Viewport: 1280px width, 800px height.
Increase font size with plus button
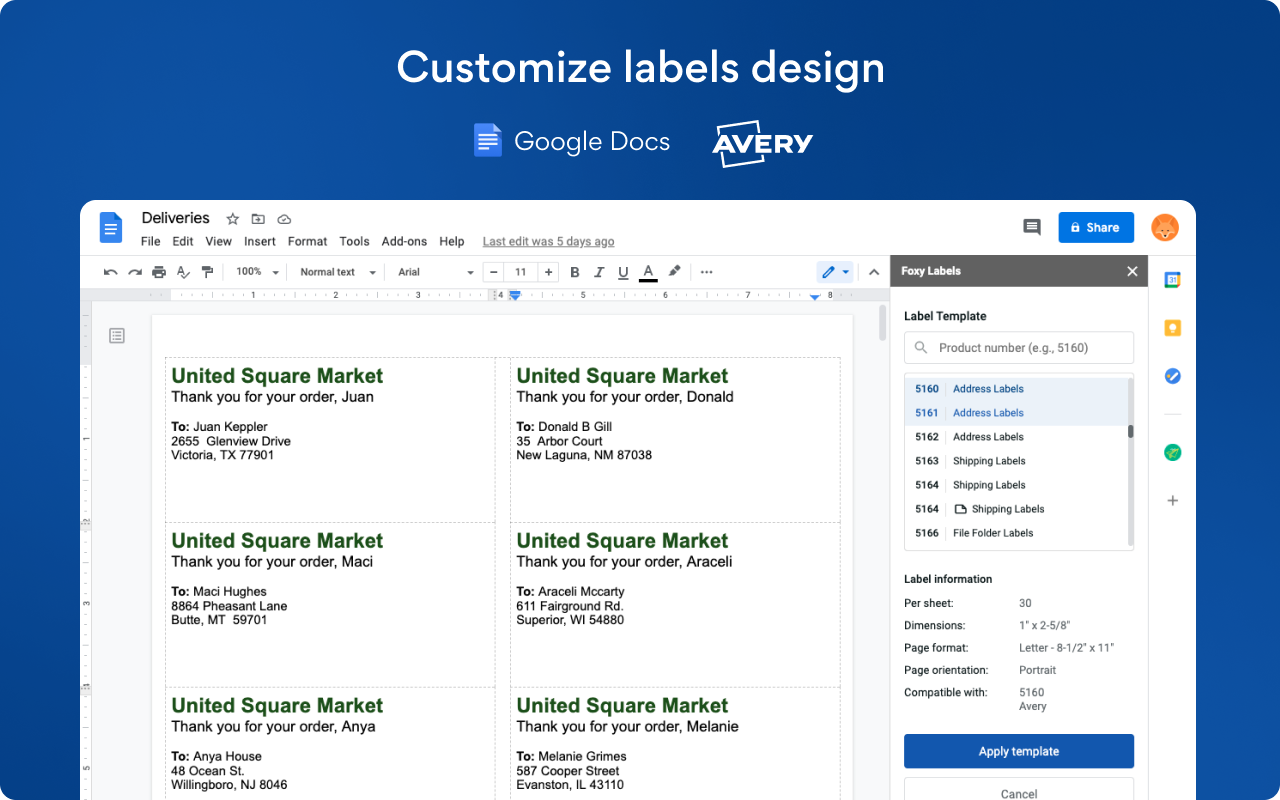[x=548, y=272]
